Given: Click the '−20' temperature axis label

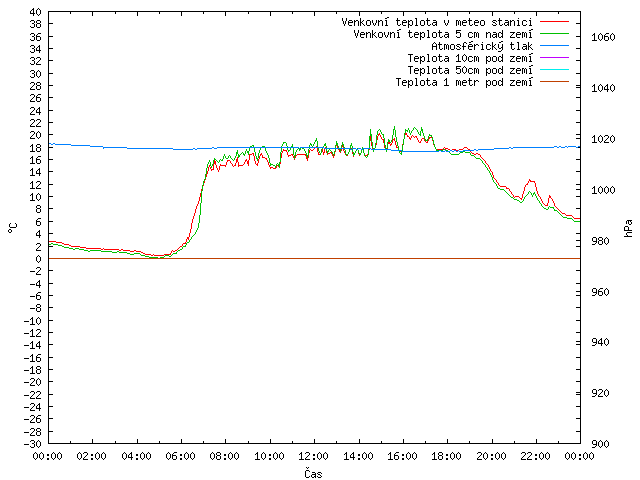Looking at the screenshot, I should pos(32,382).
